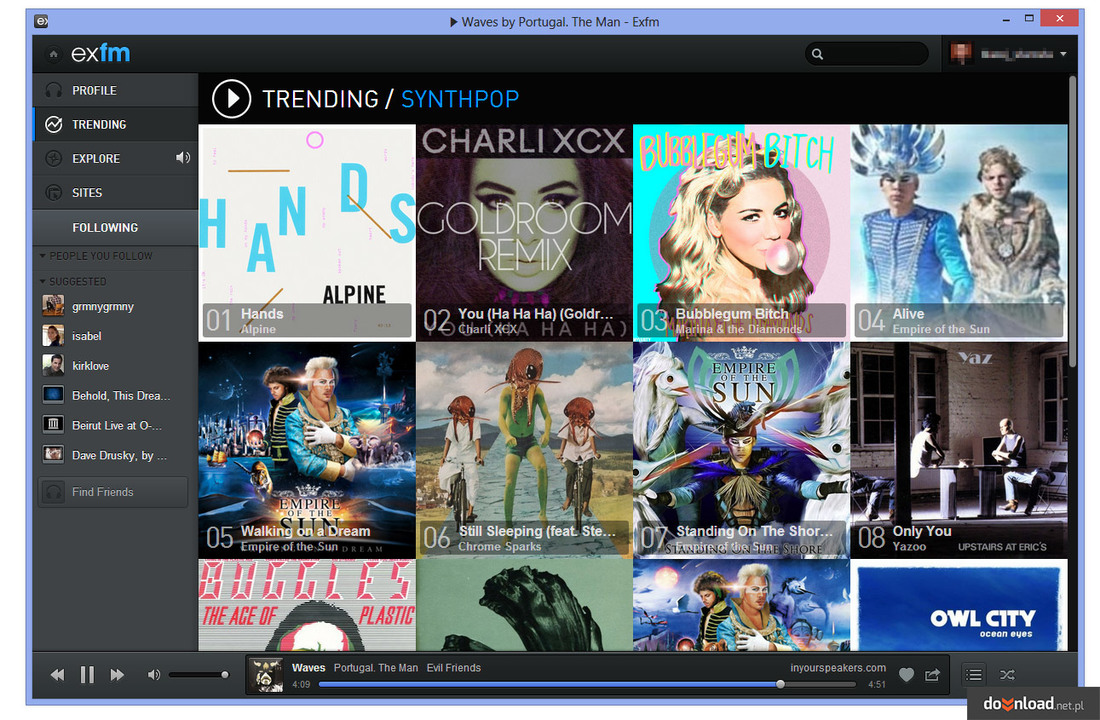
Task: Click the SYNTHPOP genre link in heading
Action: click(460, 100)
